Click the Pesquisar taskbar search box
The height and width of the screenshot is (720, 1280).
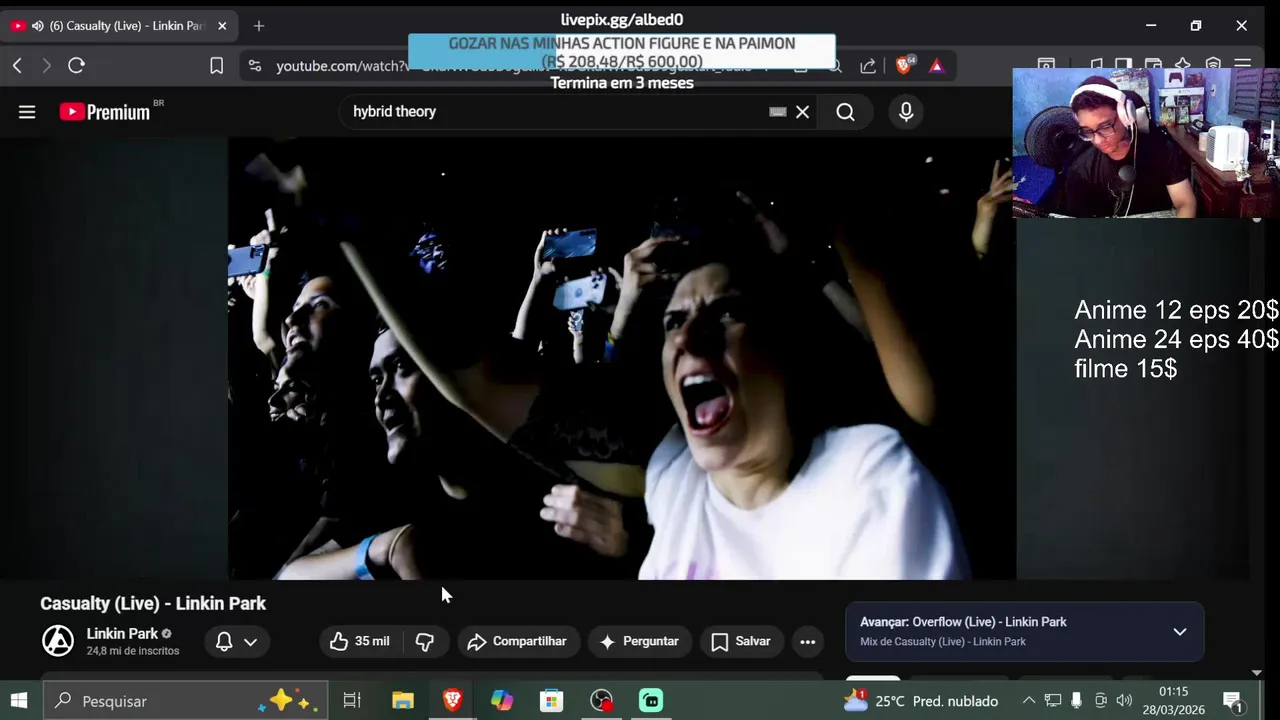click(187, 701)
